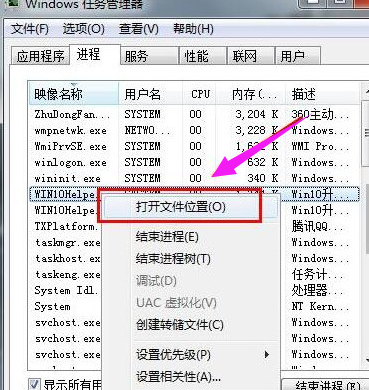The width and height of the screenshot is (369, 390).
Task: Click the 340 K memory cell
Action: [263, 178]
